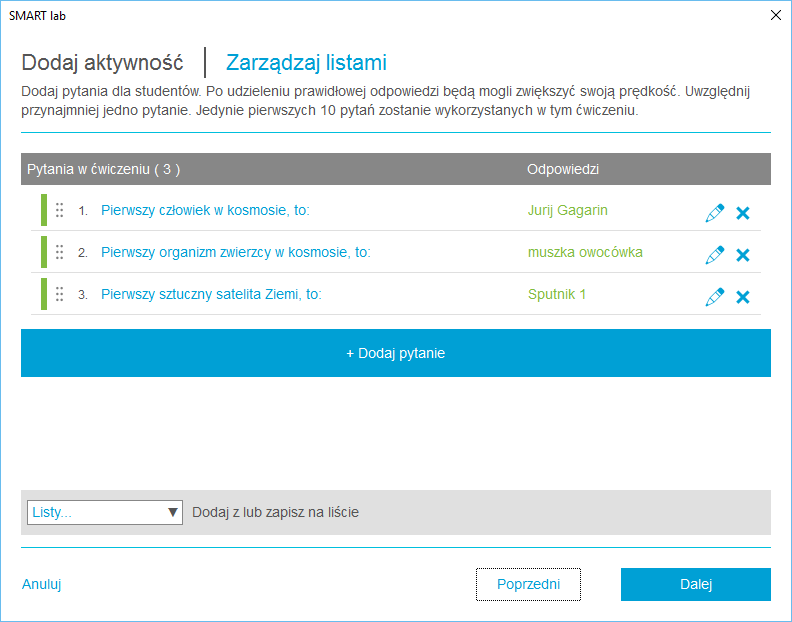Click the 'Pytania w ćwiczeniu ( 3 )' header
The height and width of the screenshot is (622, 792).
click(x=104, y=169)
